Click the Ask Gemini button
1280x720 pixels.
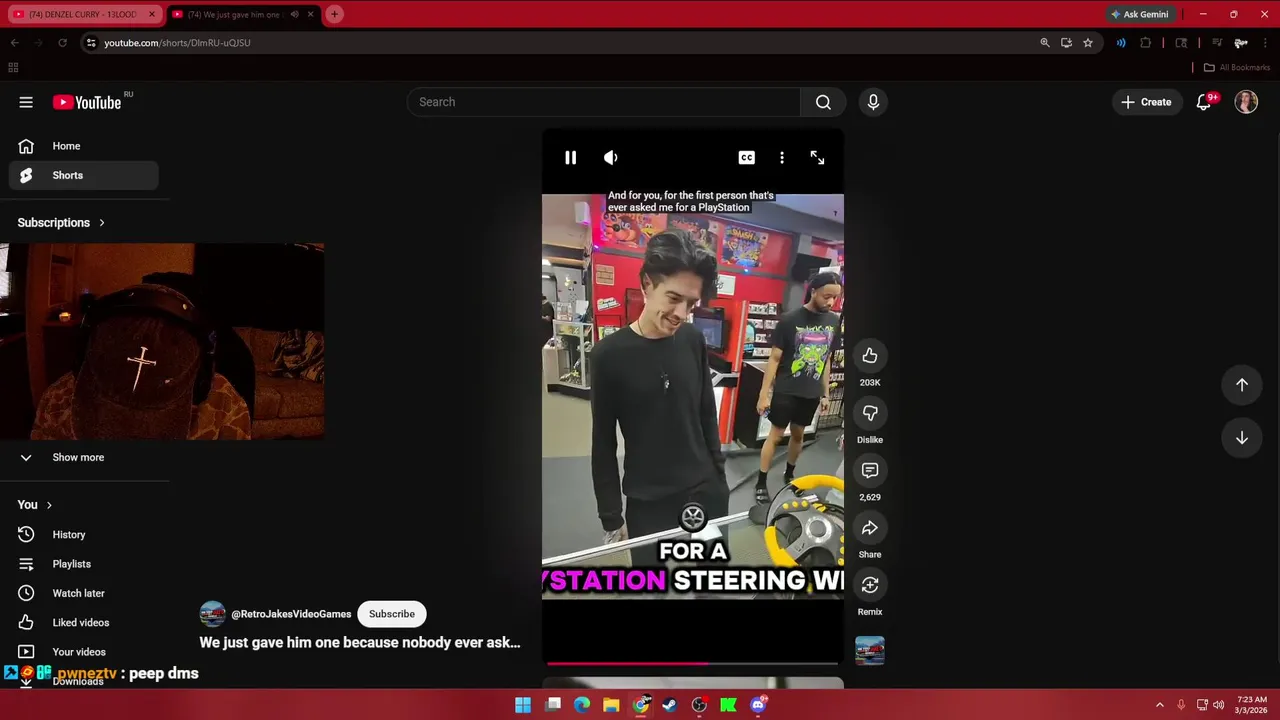tap(1139, 14)
